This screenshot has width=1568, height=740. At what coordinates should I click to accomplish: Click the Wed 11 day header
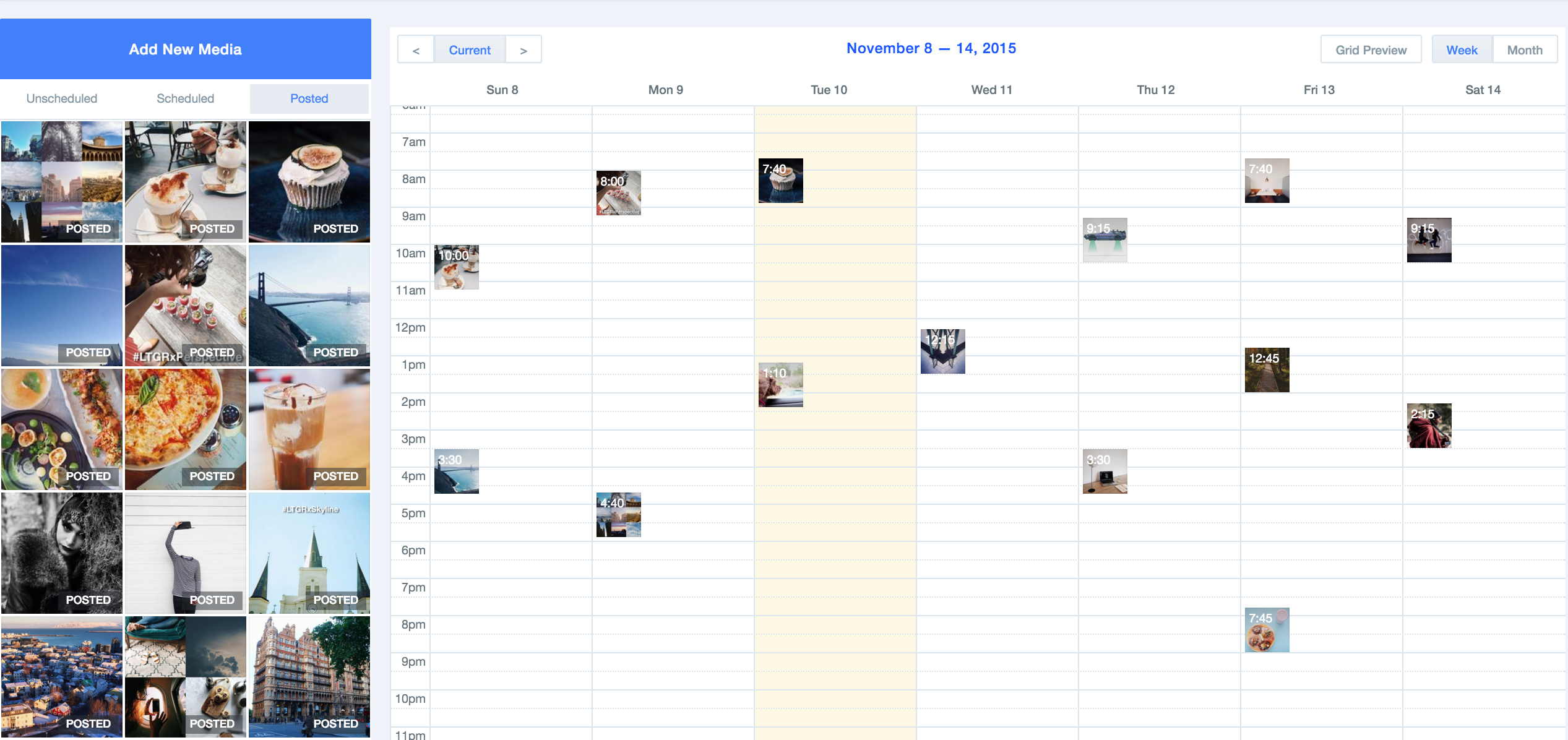(991, 90)
